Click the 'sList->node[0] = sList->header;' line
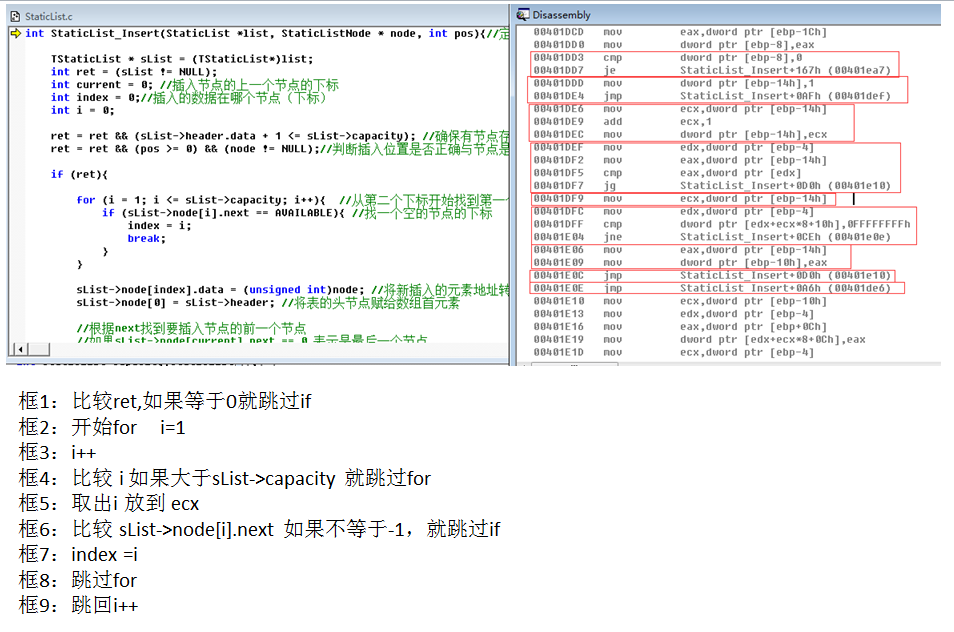This screenshot has width=954, height=632. click(268, 302)
